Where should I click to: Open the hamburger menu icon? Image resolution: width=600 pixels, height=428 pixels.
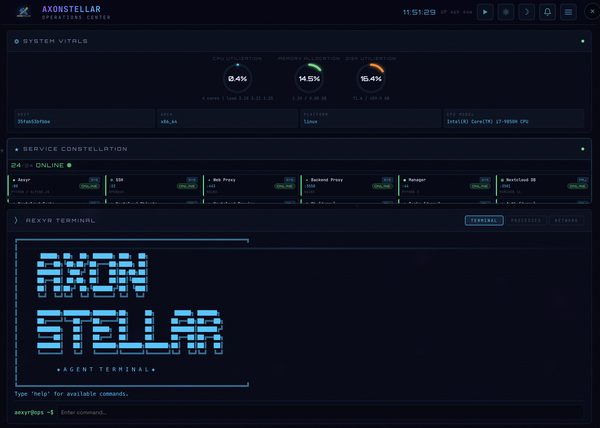(x=568, y=12)
